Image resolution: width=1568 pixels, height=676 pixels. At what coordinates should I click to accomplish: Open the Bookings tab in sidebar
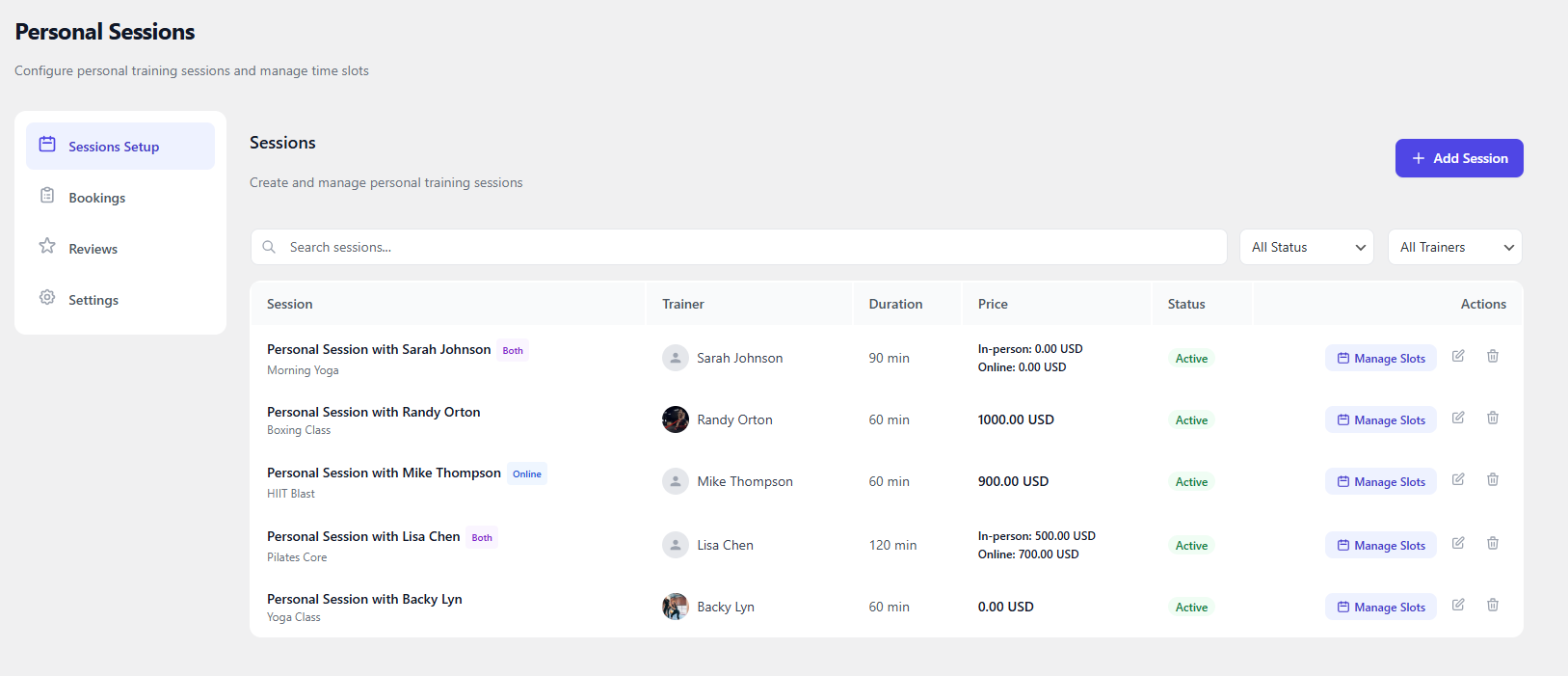(96, 198)
